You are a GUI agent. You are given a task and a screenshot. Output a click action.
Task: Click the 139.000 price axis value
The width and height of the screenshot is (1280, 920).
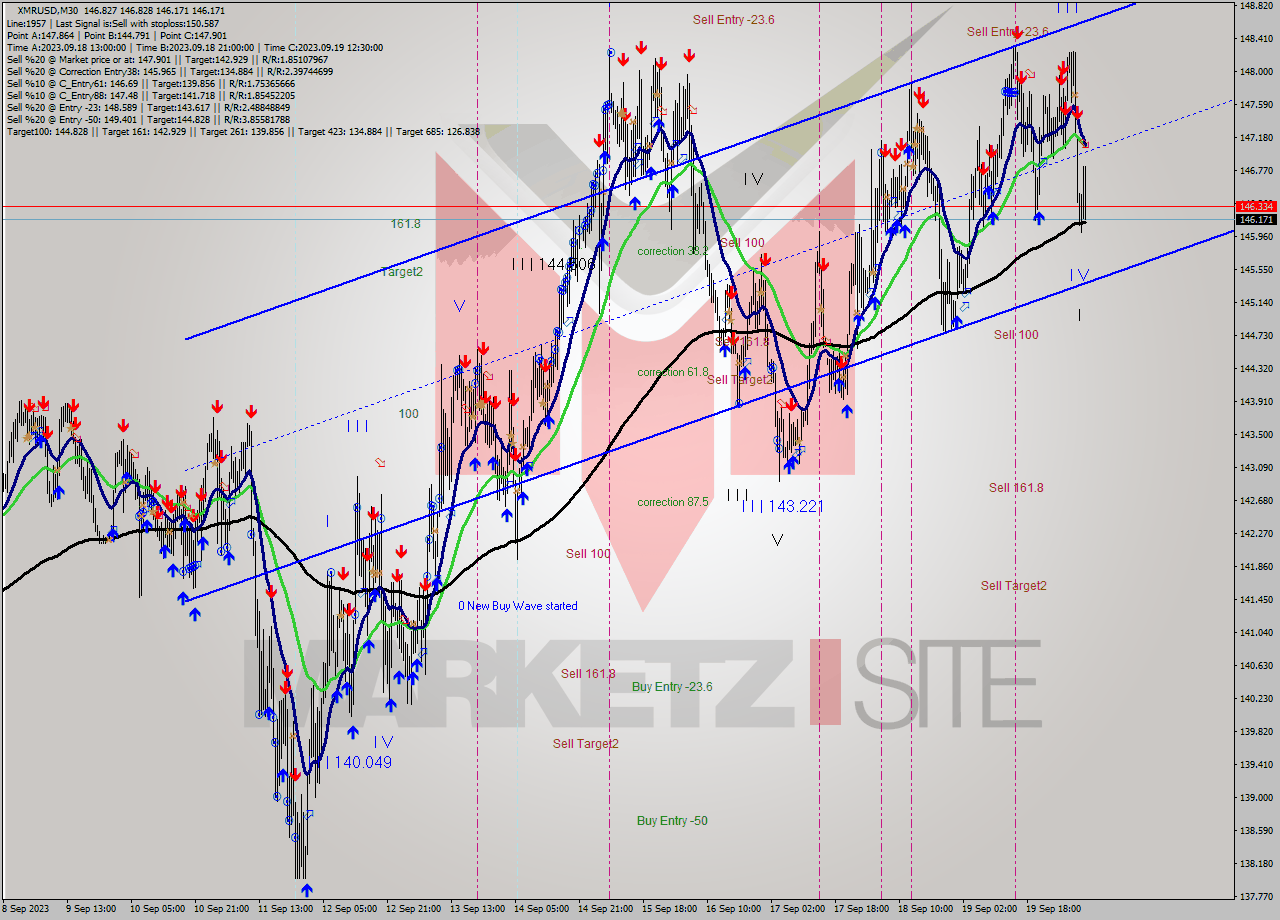click(1256, 798)
